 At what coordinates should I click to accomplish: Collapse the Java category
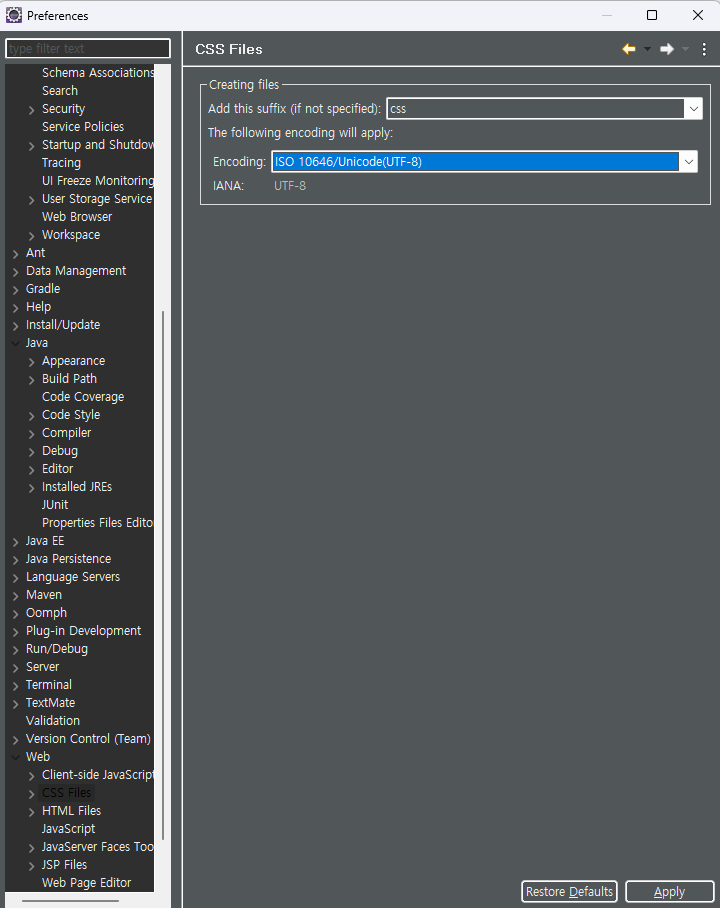16,343
